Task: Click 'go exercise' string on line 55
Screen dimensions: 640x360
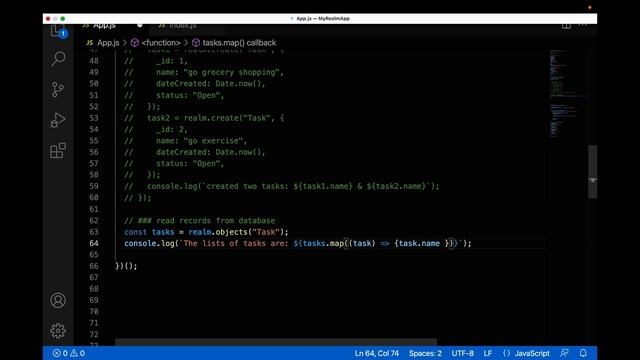Action: (x=213, y=141)
